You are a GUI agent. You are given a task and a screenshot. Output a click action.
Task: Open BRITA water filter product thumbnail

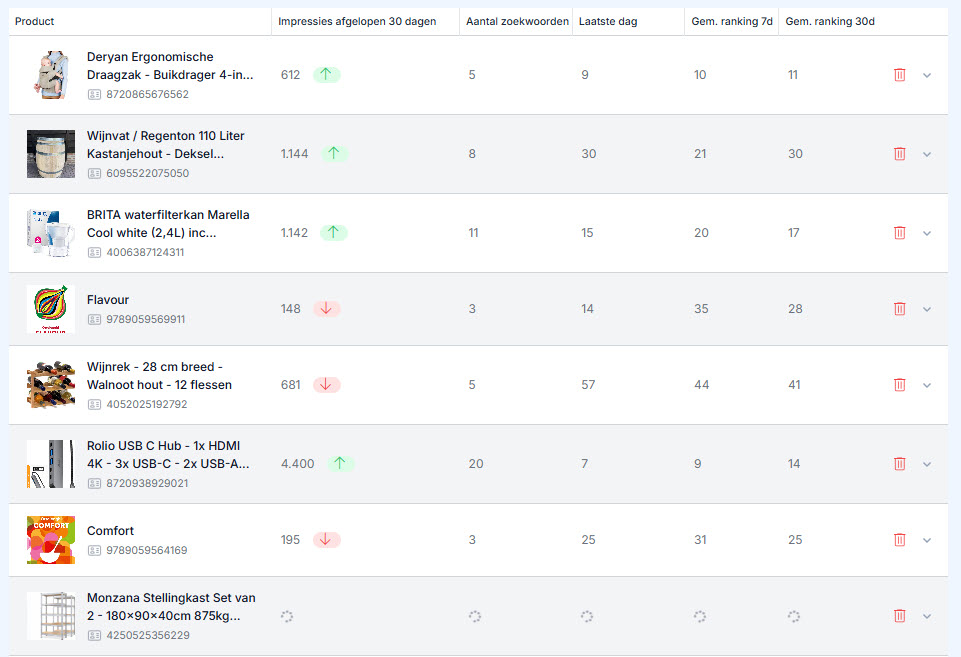[x=51, y=233]
